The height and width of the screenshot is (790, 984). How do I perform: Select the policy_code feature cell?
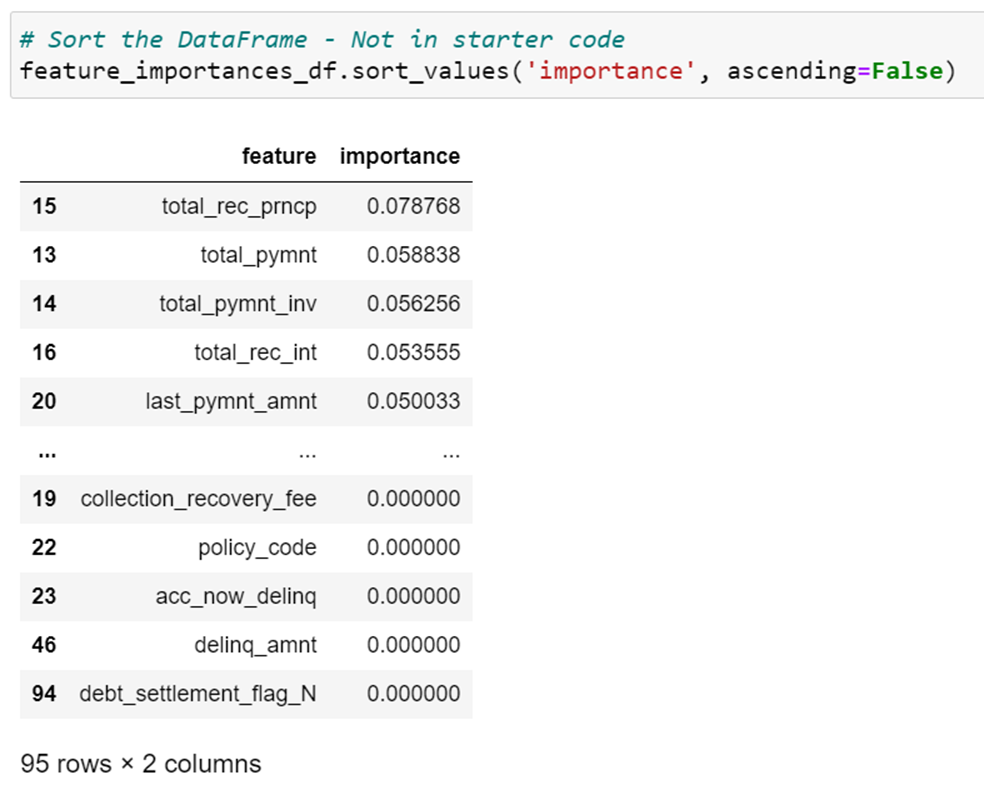[x=257, y=548]
